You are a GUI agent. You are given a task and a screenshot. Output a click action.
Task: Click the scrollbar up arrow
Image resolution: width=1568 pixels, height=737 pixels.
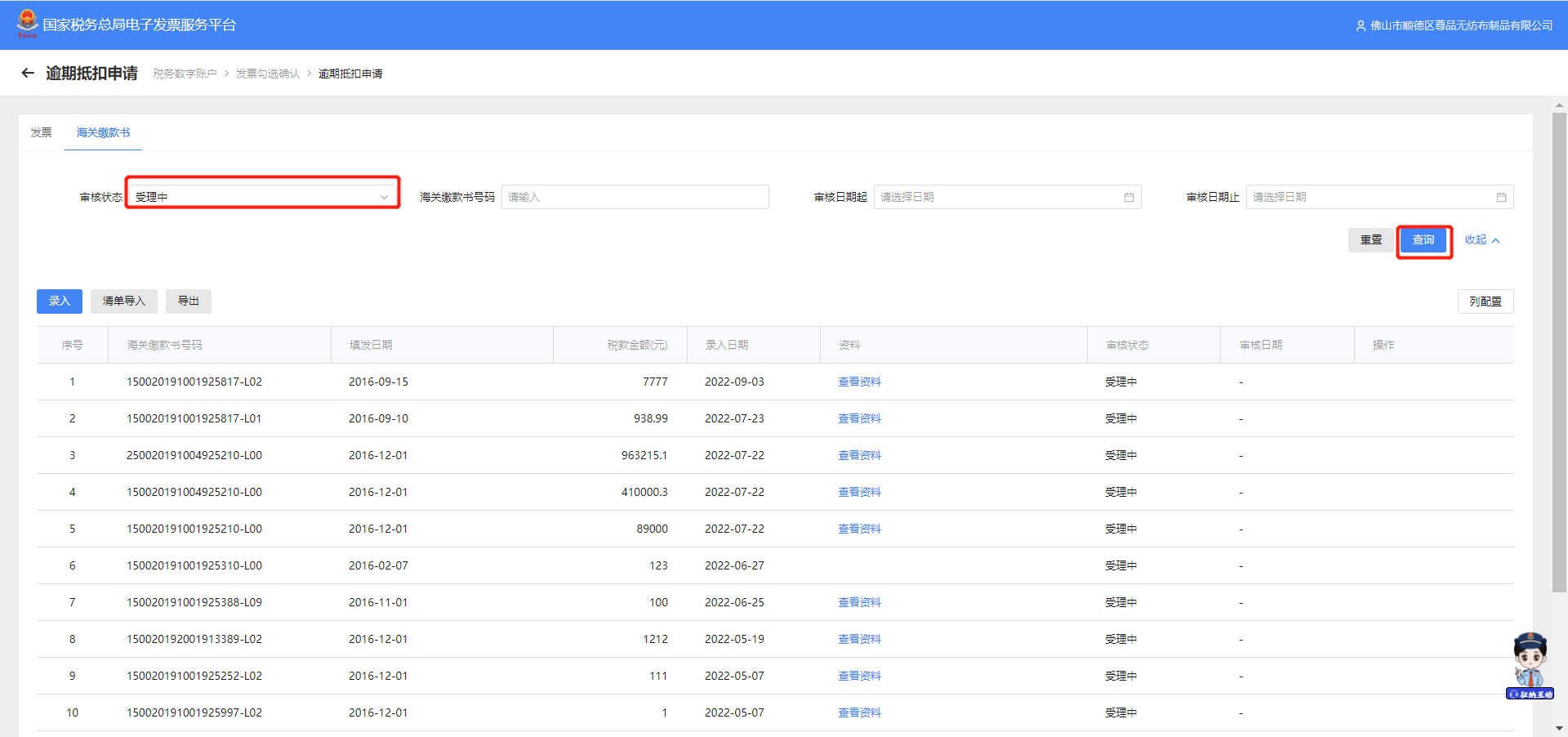(1559, 105)
